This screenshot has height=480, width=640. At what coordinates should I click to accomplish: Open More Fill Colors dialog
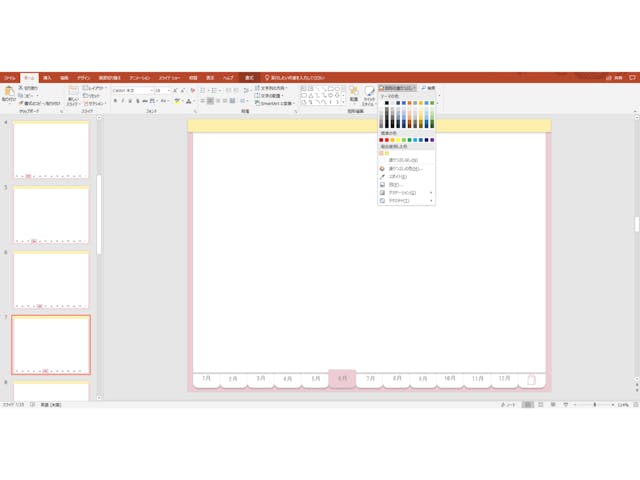point(400,169)
